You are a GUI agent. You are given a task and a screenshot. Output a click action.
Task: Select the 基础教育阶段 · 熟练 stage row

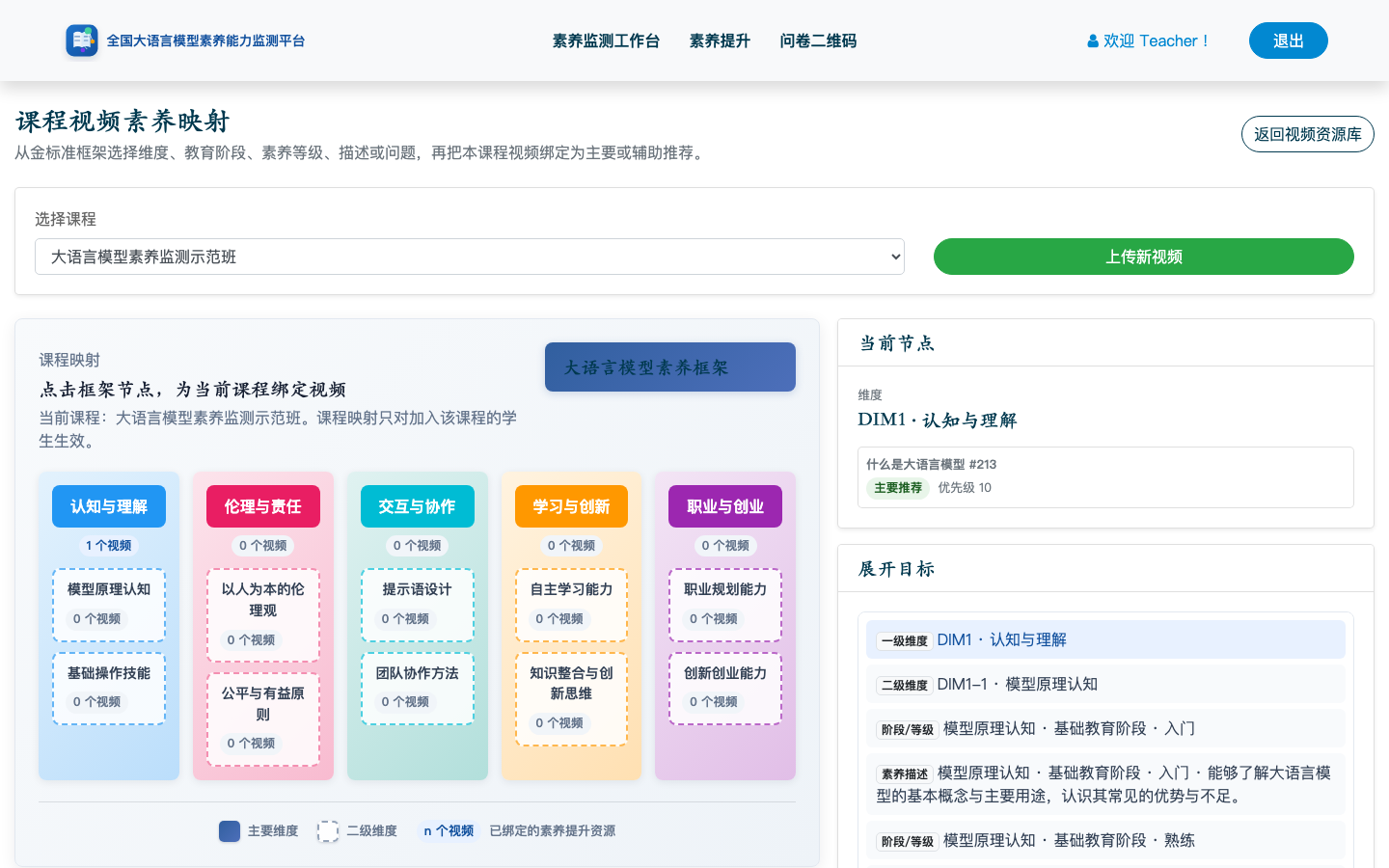pos(1105,840)
